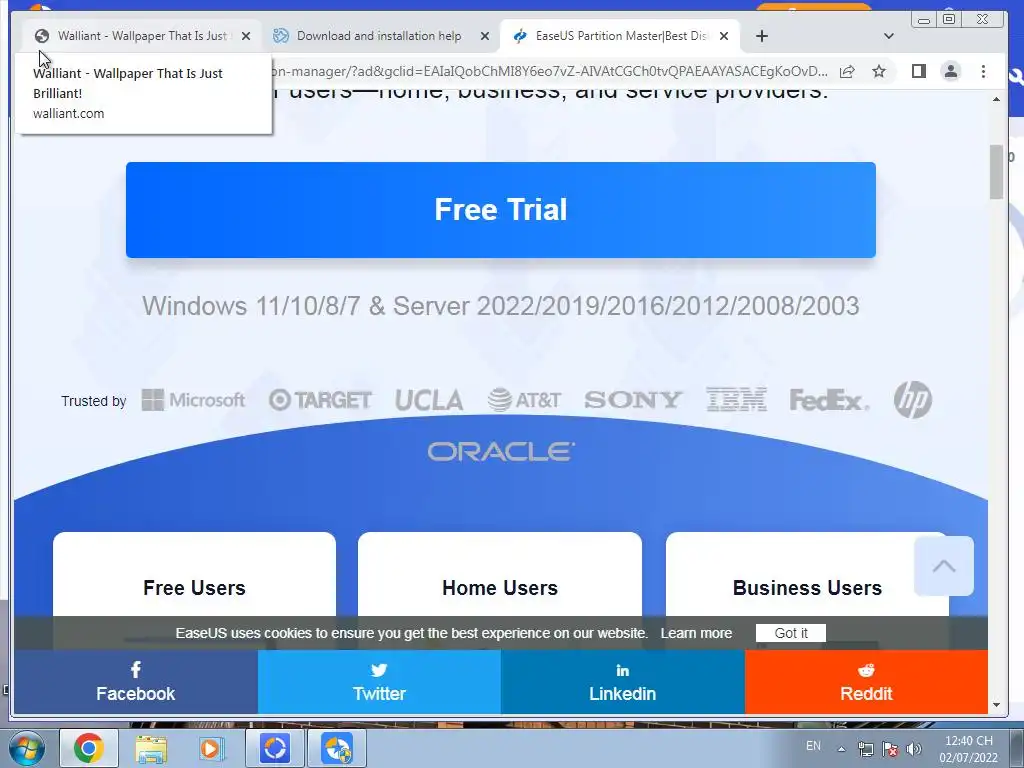Open the Windows Start menu
1024x768 pixels.
coord(26,748)
